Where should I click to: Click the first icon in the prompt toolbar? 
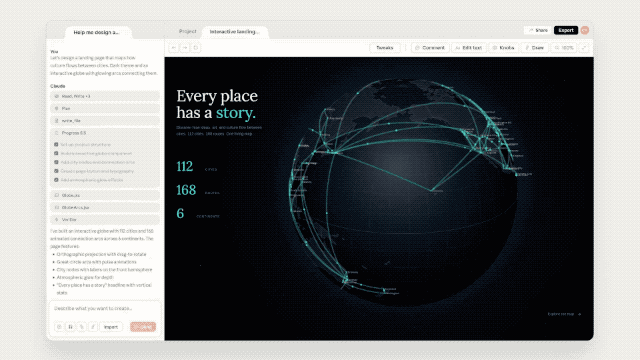click(59, 327)
